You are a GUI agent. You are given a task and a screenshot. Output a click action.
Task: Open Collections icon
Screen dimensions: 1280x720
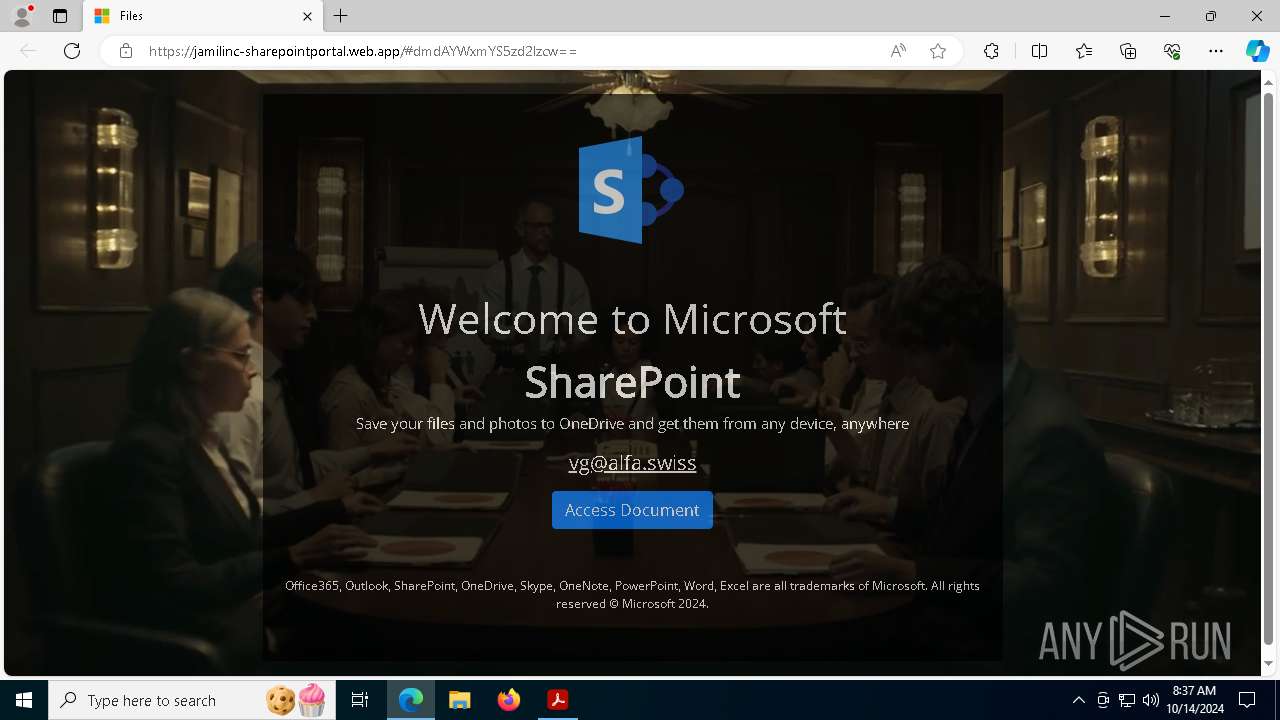tap(1128, 51)
